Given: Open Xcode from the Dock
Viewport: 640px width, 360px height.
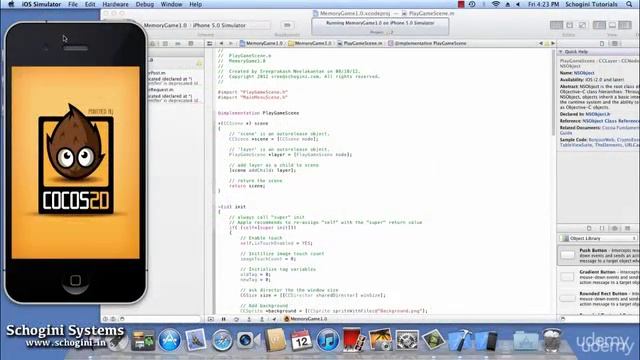Looking at the screenshot, I should (460, 340).
